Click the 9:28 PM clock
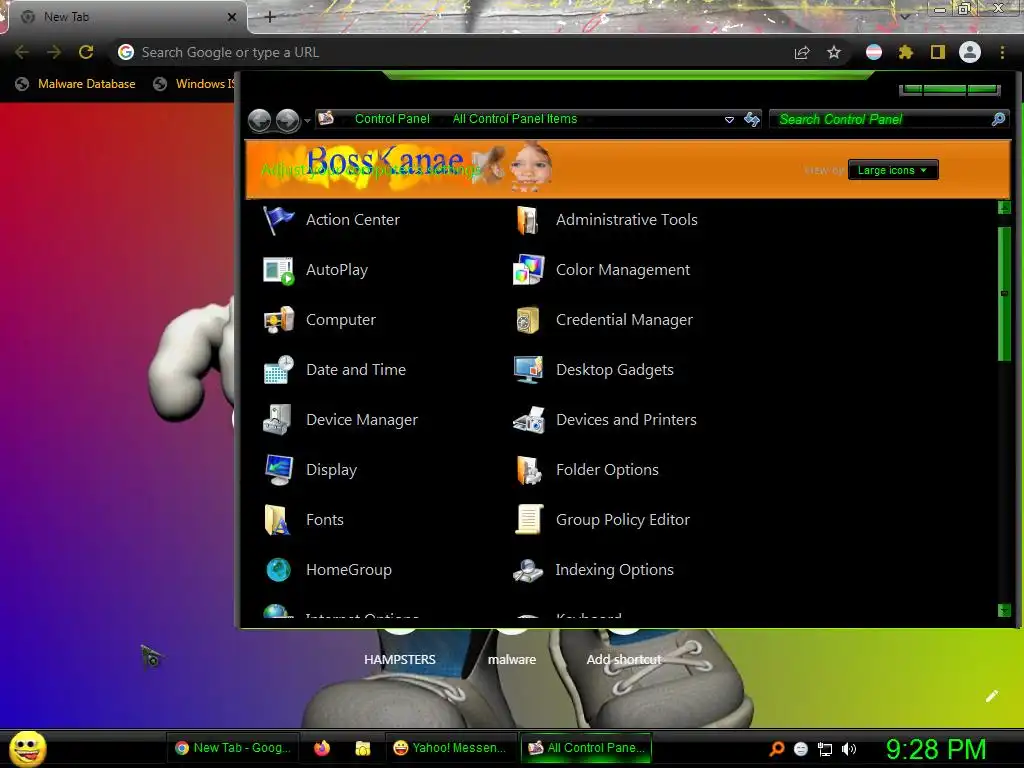This screenshot has height=768, width=1024. click(x=935, y=749)
